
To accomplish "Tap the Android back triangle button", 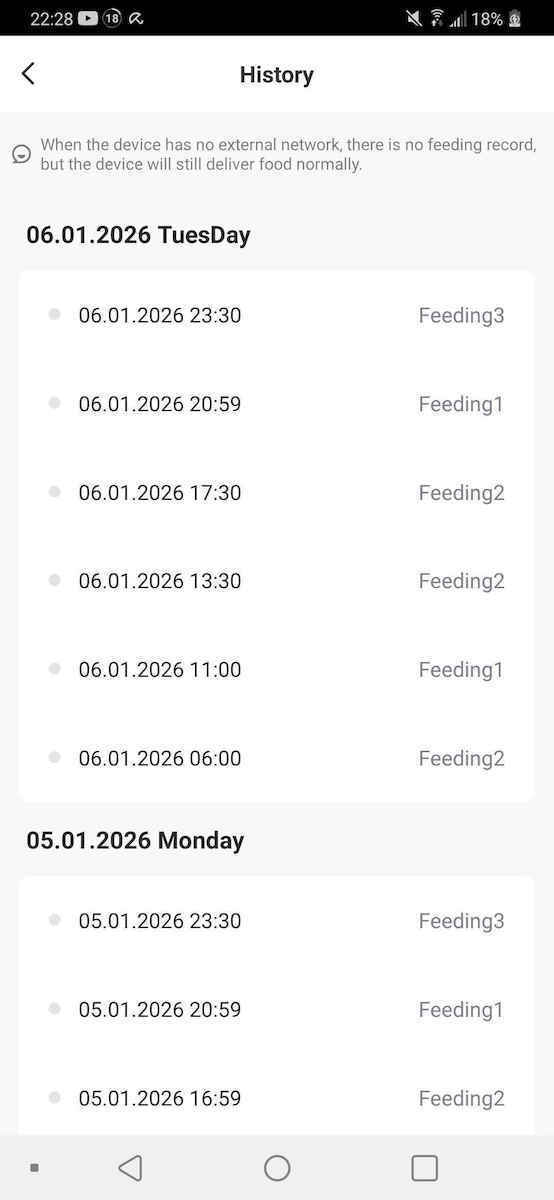I will tap(130, 1168).
